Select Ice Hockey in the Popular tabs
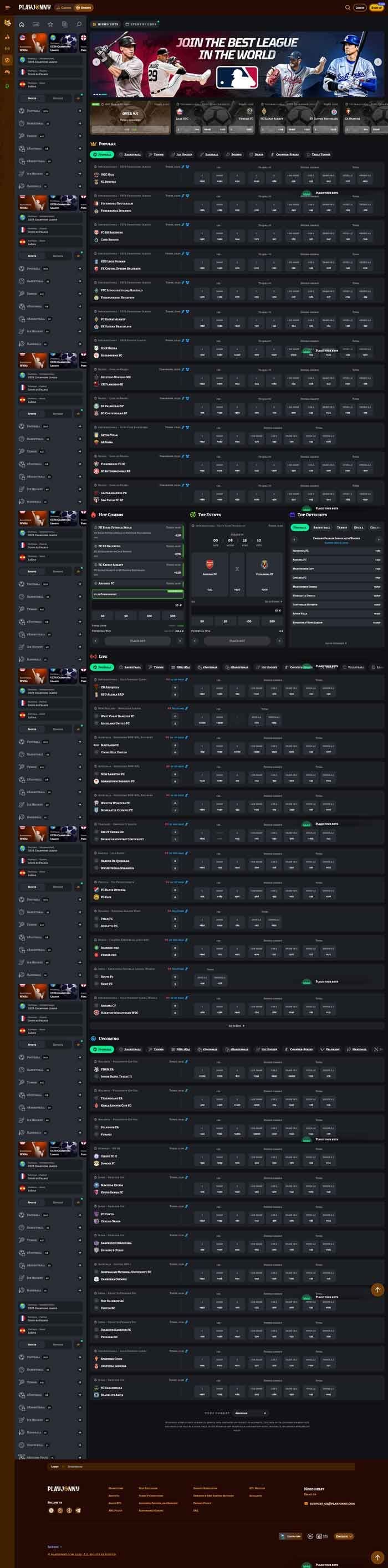This screenshot has height=1568, width=388. (x=181, y=155)
